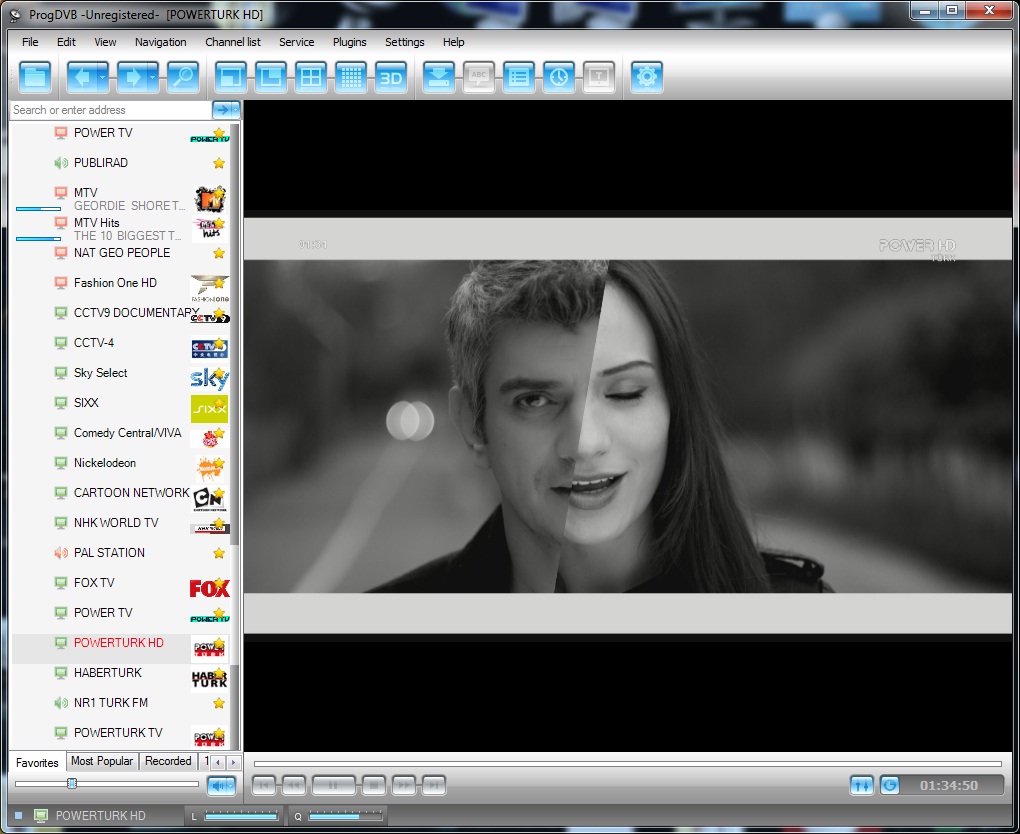Click the channel list vertical scrollbar
Viewport: 1020px width, 834px height.
[x=235, y=436]
